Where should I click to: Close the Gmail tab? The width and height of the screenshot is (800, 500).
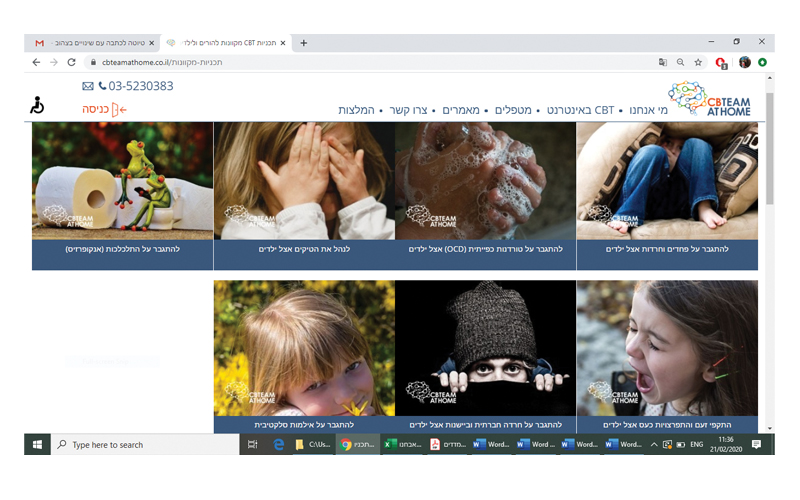point(152,43)
